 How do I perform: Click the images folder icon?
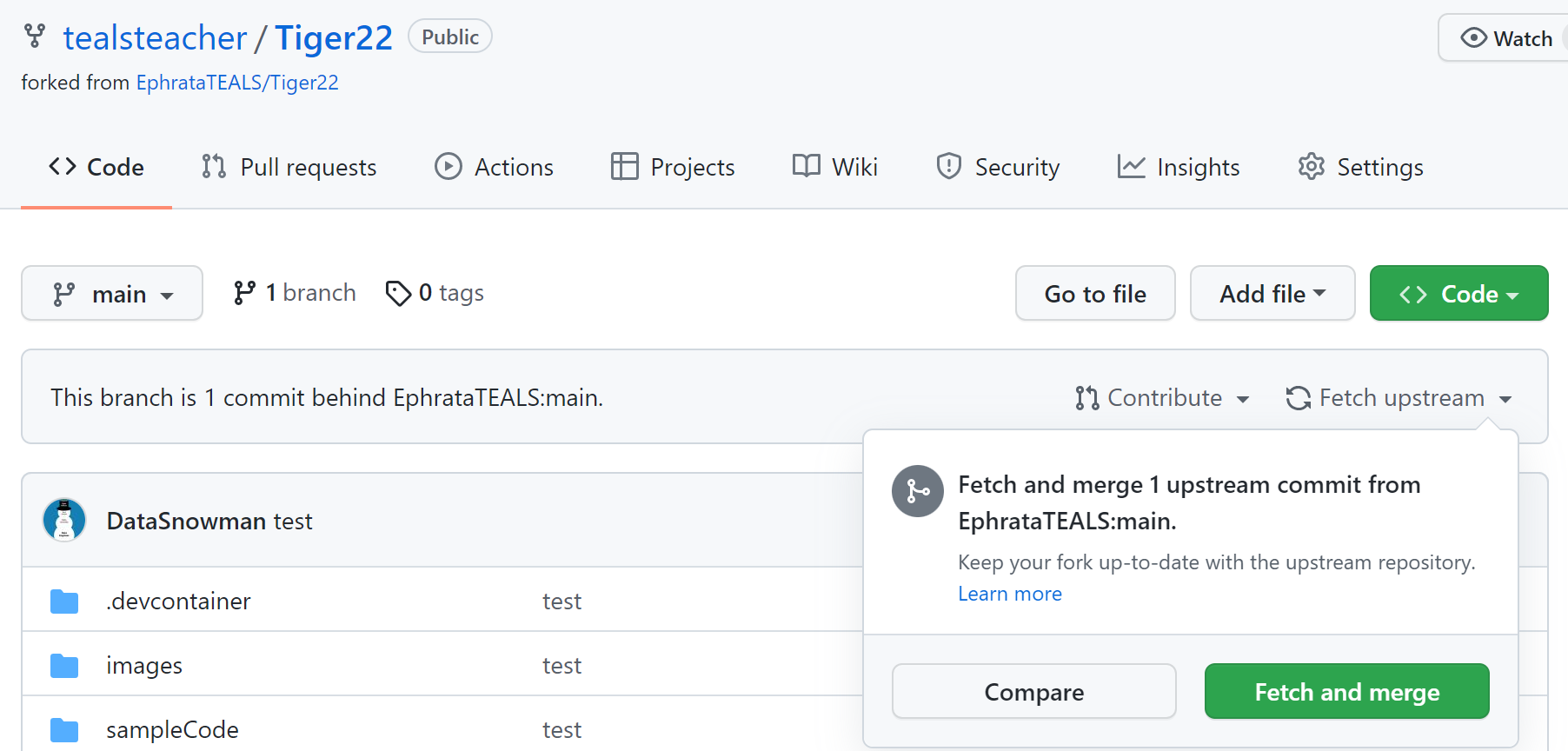click(x=64, y=665)
